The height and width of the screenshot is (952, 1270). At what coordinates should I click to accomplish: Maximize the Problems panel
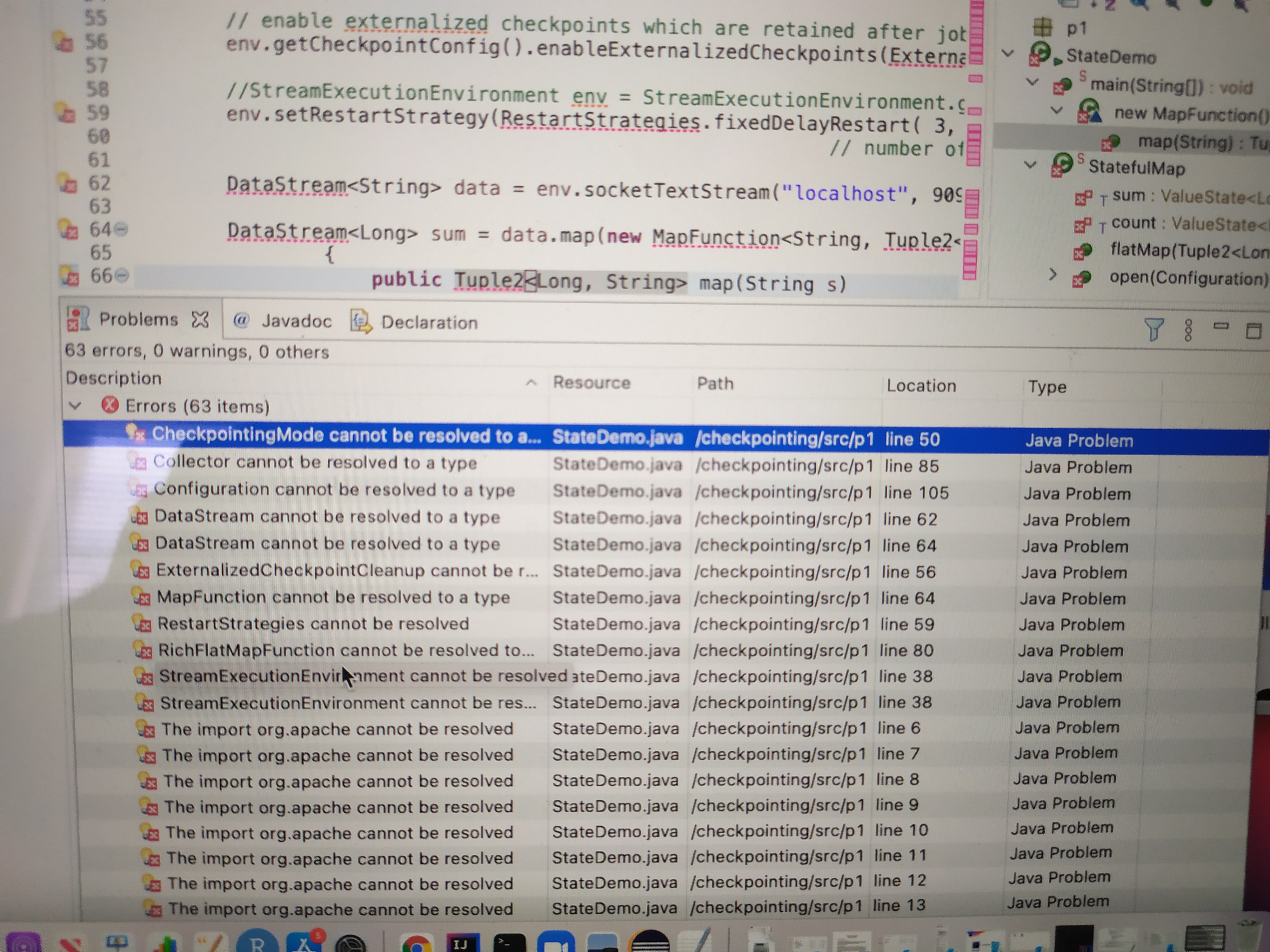point(1253,331)
